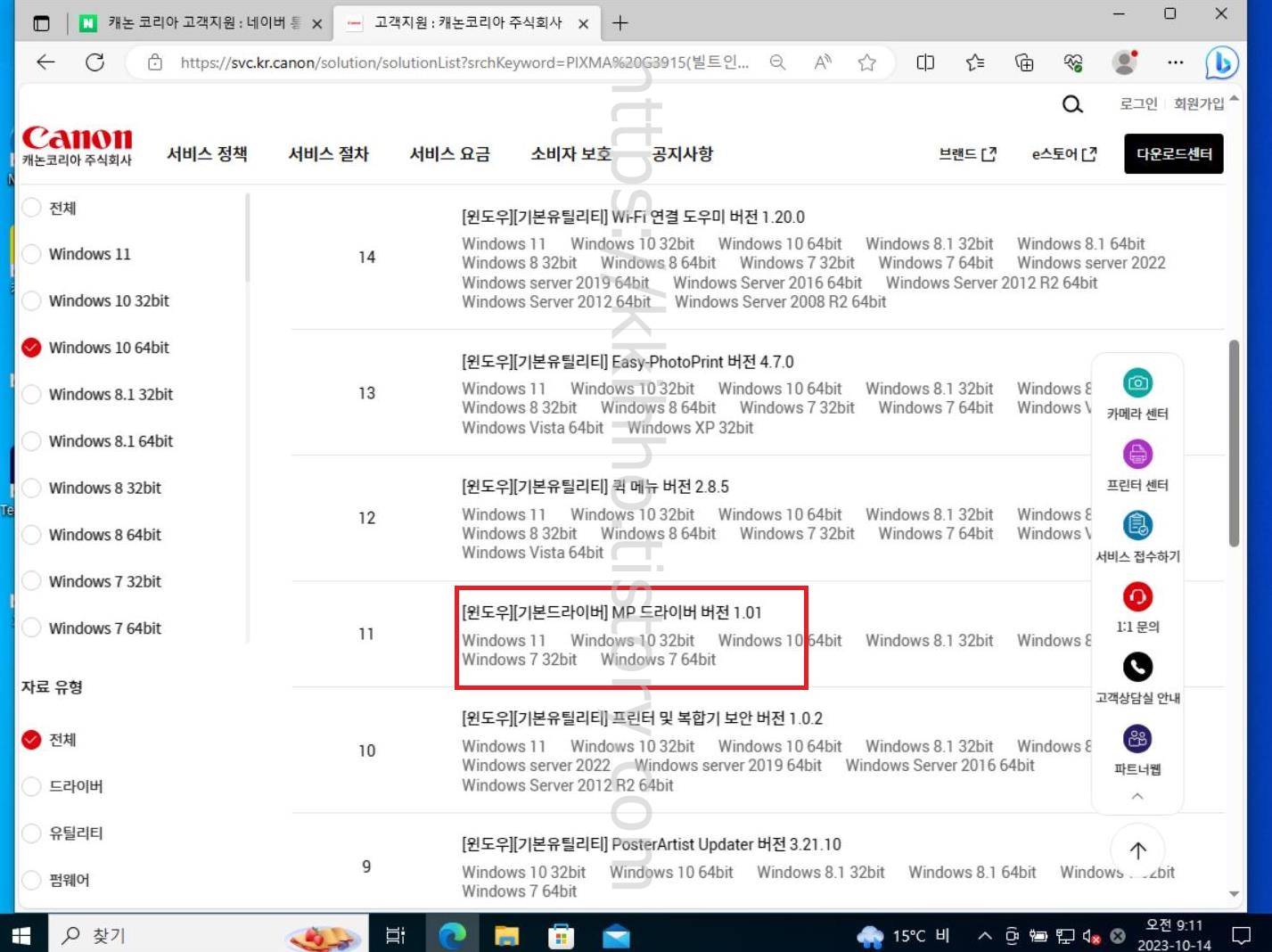This screenshot has height=952, width=1272.
Task: Select Windows 8.1 32bit radio option
Action: click(x=31, y=394)
